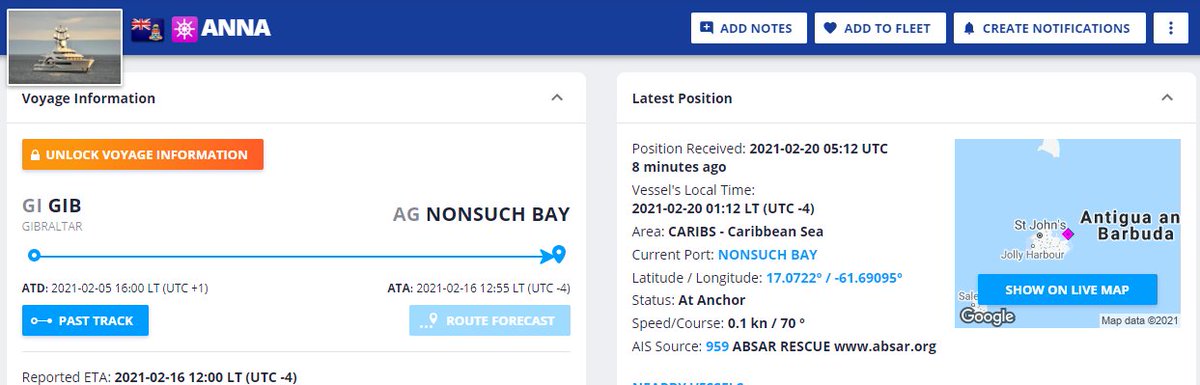This screenshot has width=1200, height=385.
Task: Click the arrival pin marker on voyage line
Action: (559, 254)
